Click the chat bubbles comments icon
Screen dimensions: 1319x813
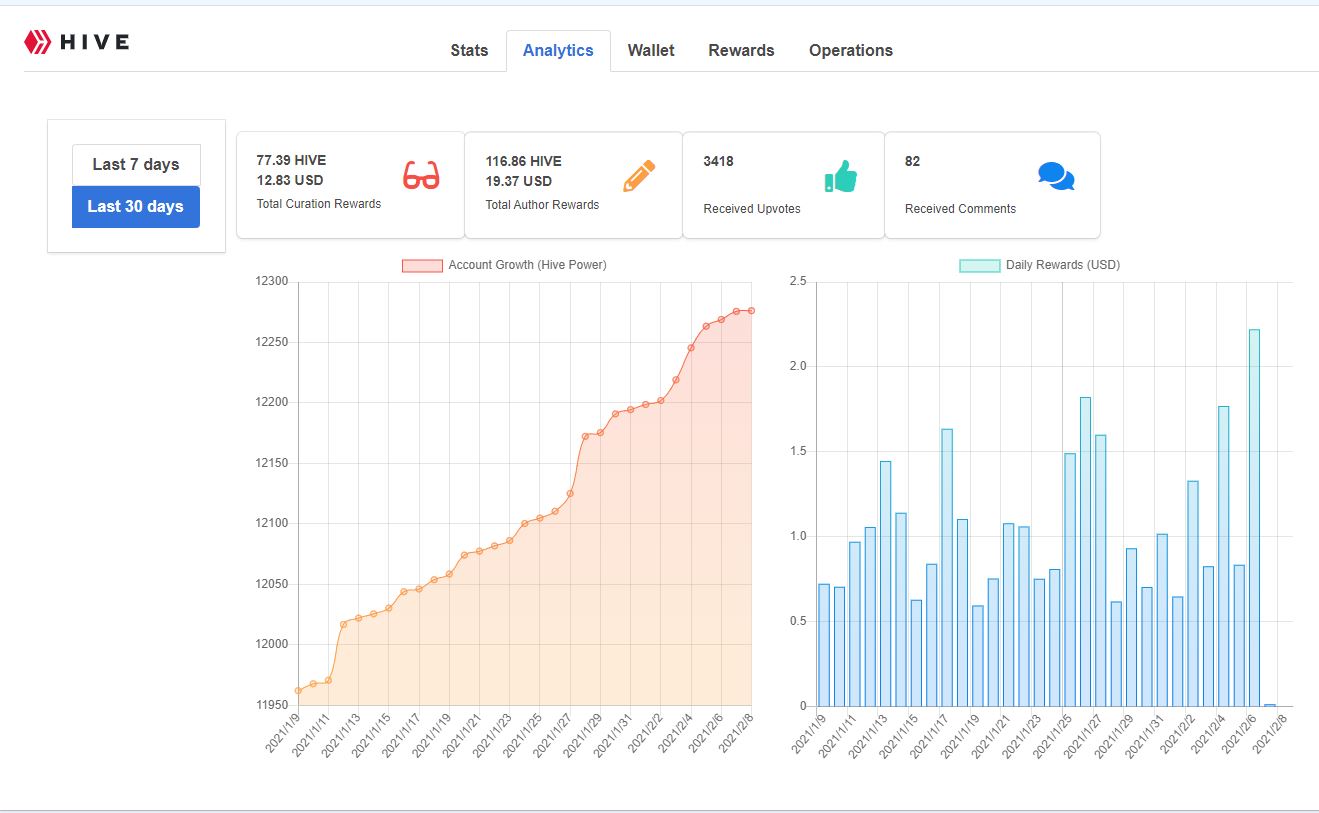tap(1056, 176)
